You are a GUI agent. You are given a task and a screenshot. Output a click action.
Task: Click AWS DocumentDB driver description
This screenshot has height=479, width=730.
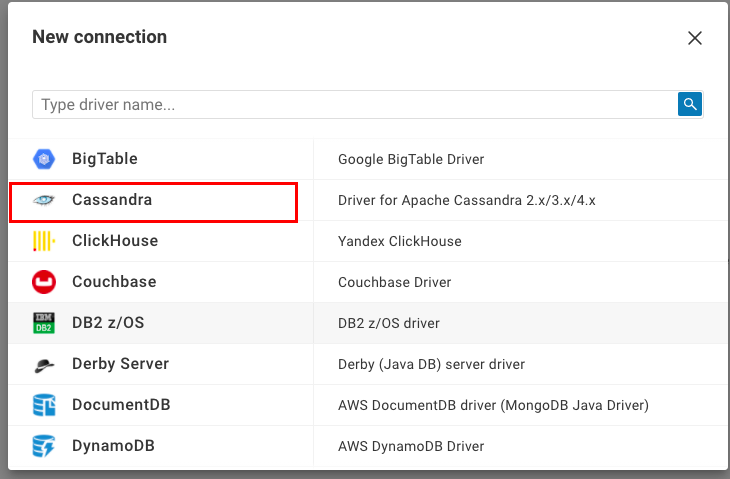[493, 405]
